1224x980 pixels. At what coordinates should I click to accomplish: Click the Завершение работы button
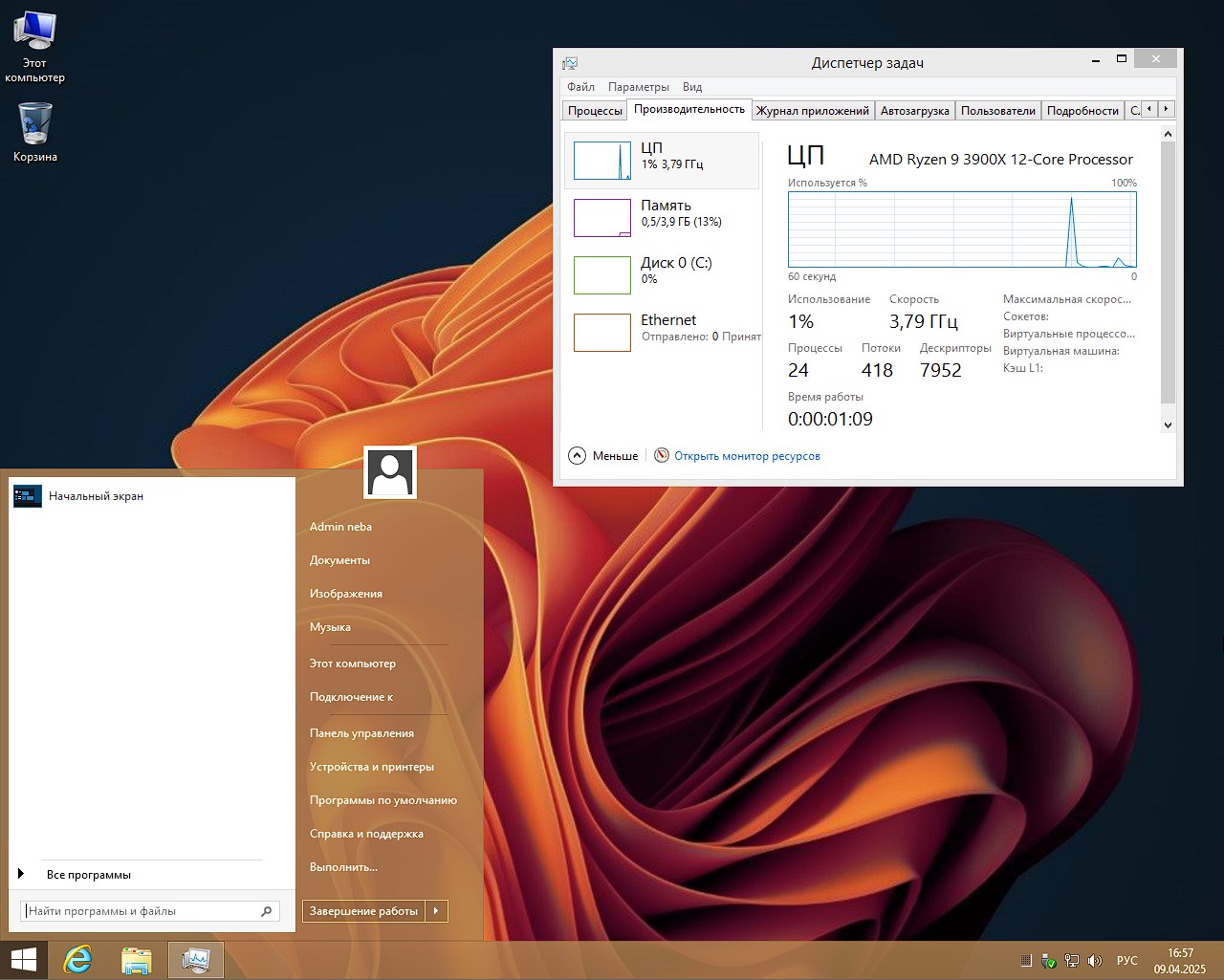coord(363,911)
